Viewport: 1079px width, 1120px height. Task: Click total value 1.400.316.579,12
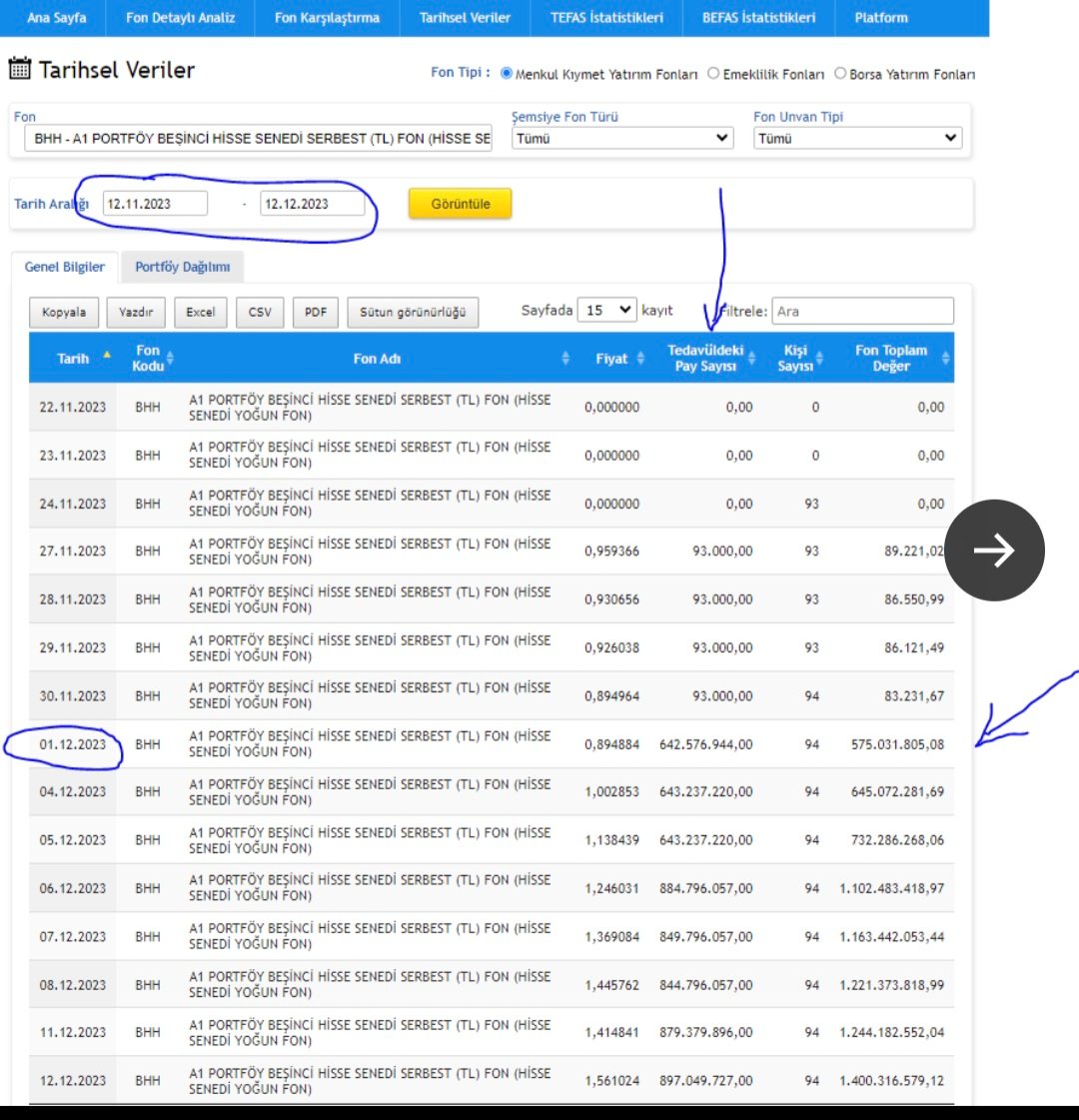[x=891, y=1081]
